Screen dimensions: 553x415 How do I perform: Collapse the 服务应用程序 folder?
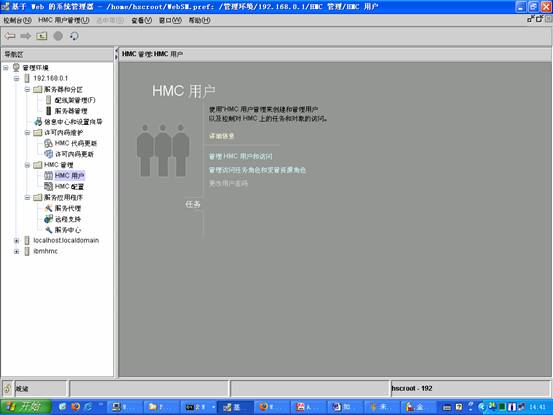pos(27,197)
